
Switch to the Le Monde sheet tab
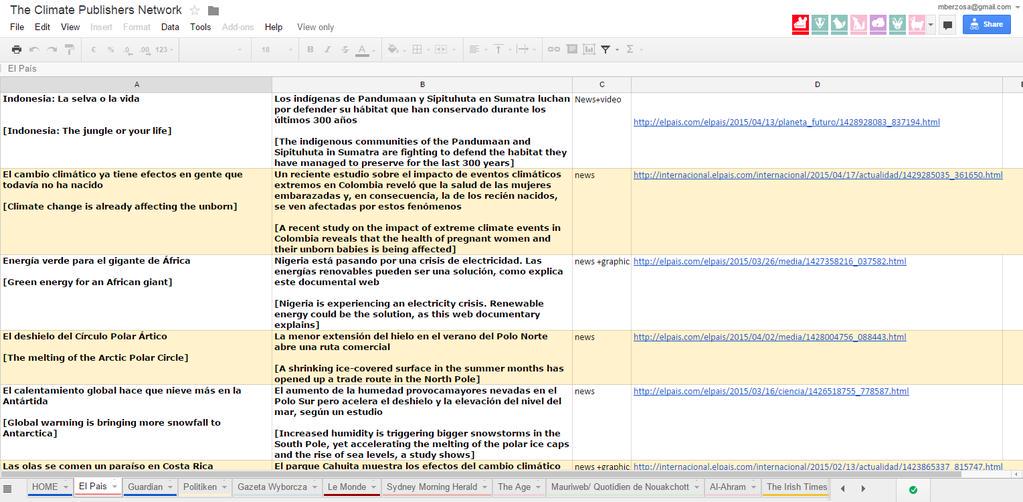pos(352,487)
